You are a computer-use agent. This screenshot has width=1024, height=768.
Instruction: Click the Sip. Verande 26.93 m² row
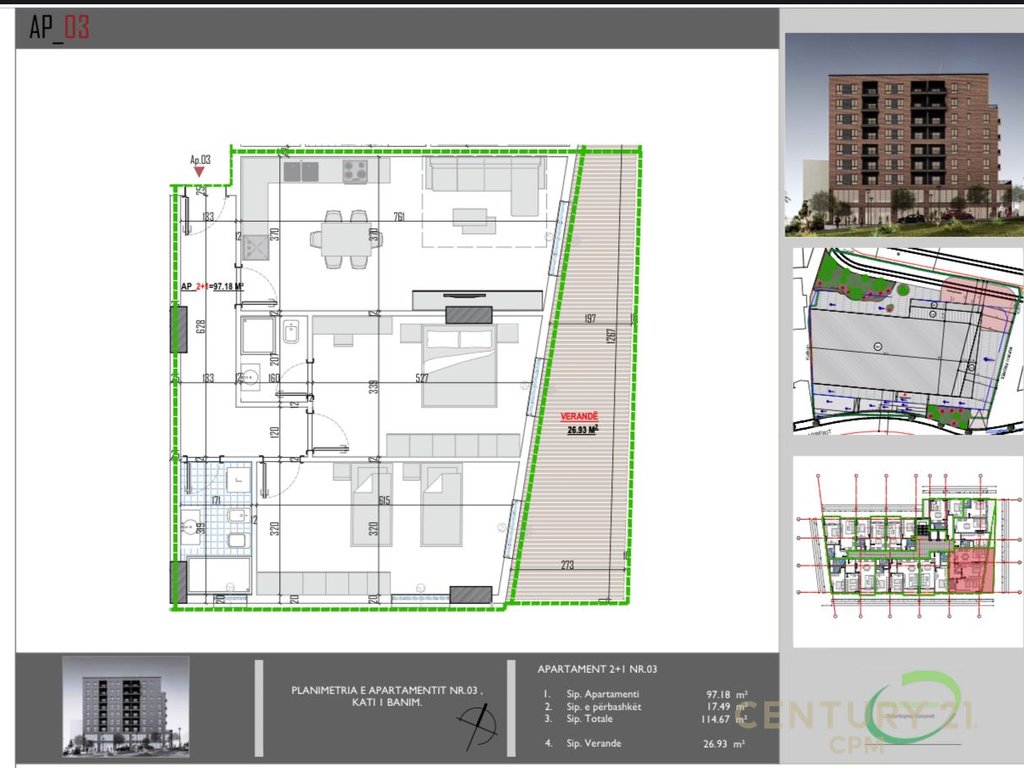(x=644, y=743)
